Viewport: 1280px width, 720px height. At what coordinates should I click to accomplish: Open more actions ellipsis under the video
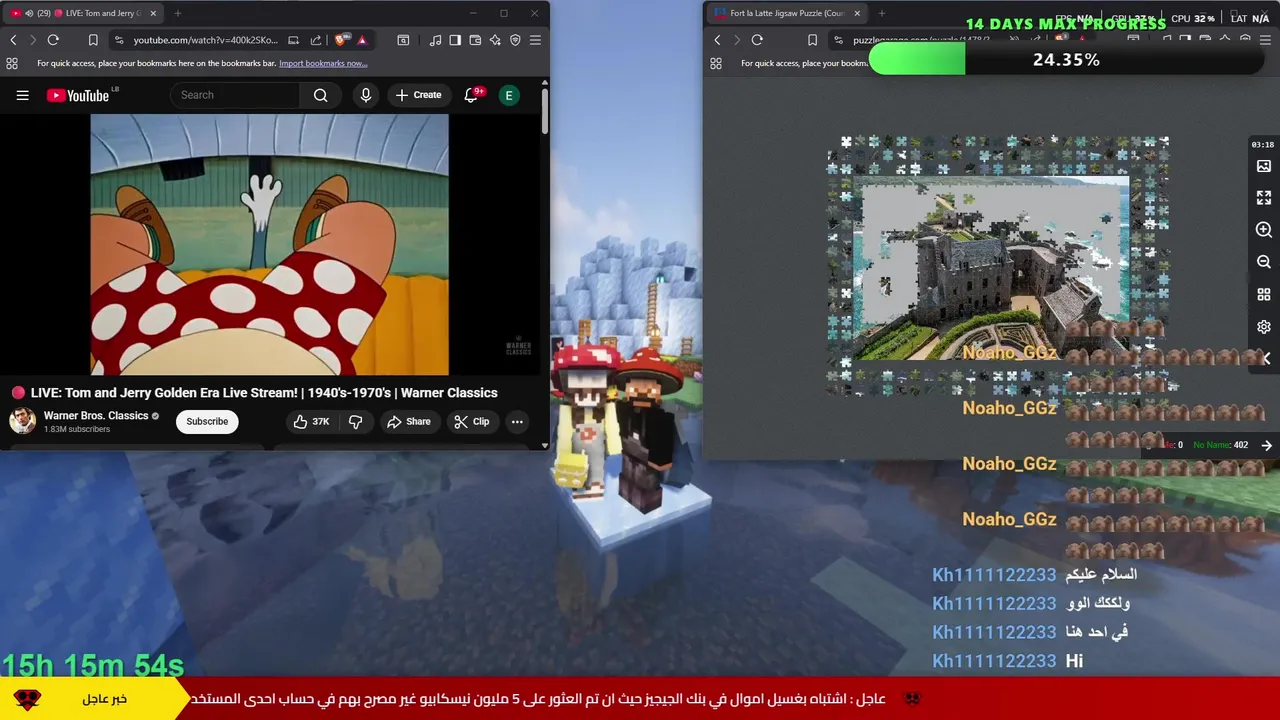tap(517, 422)
